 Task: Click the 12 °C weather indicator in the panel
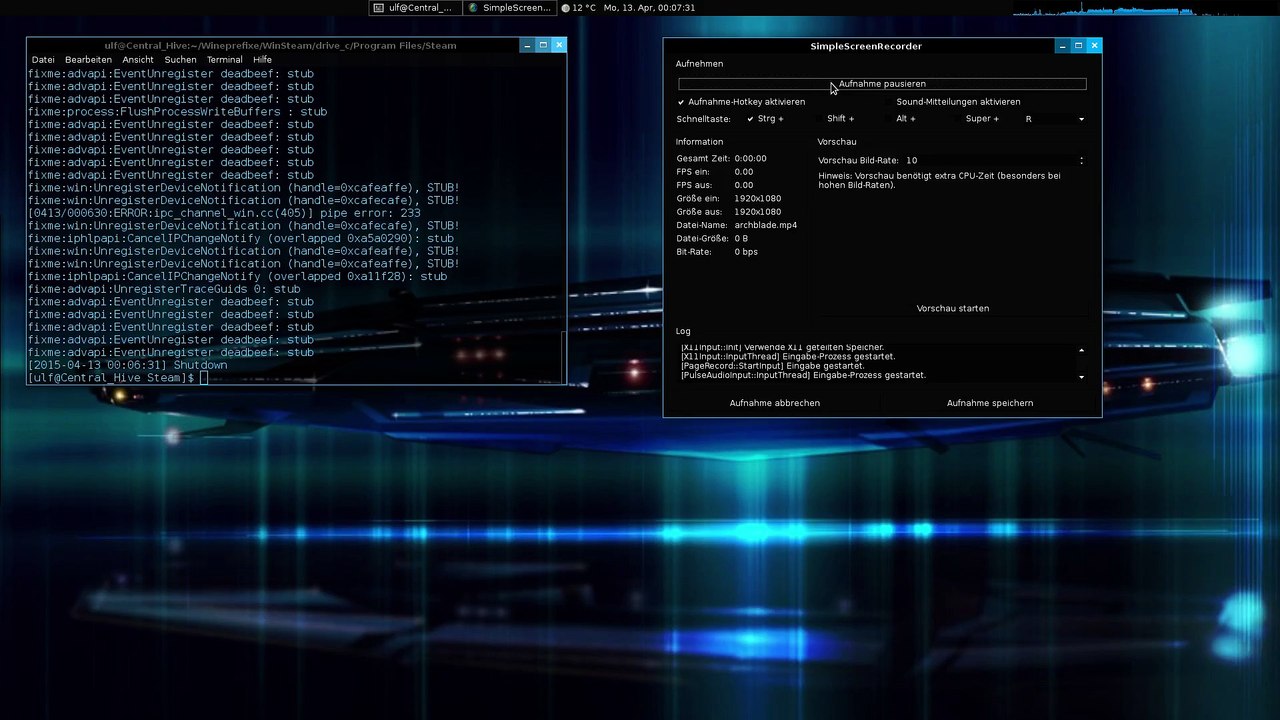(x=579, y=8)
